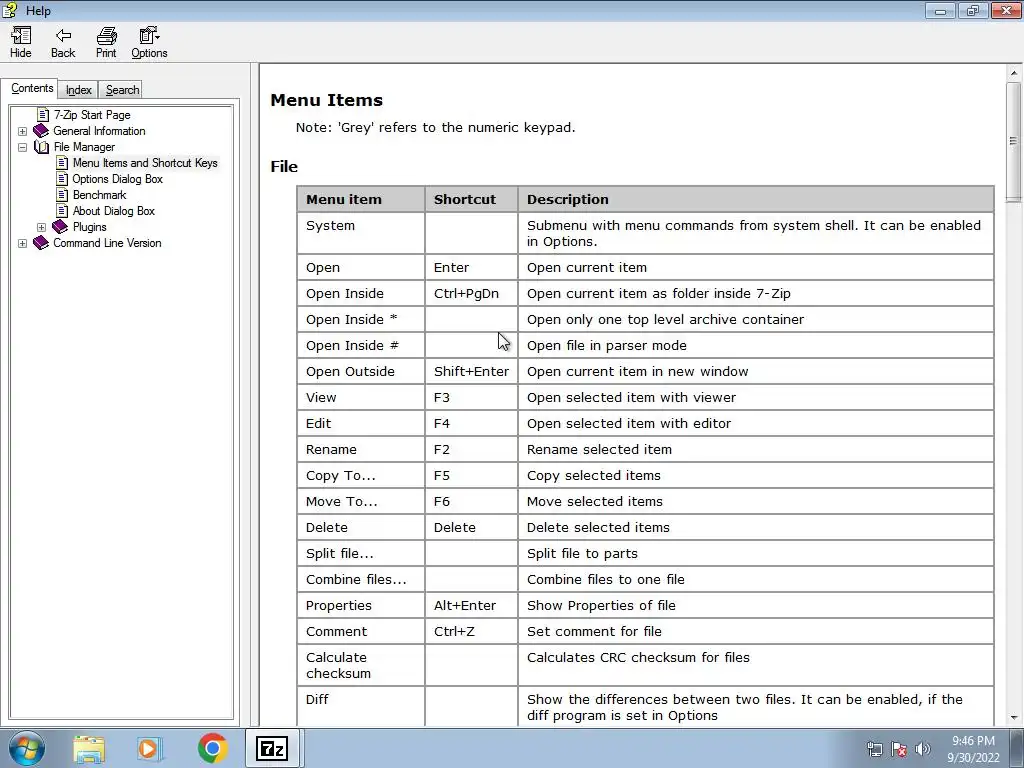
Task: Click the 'Copy To...' table cell
Action: pyautogui.click(x=360, y=475)
